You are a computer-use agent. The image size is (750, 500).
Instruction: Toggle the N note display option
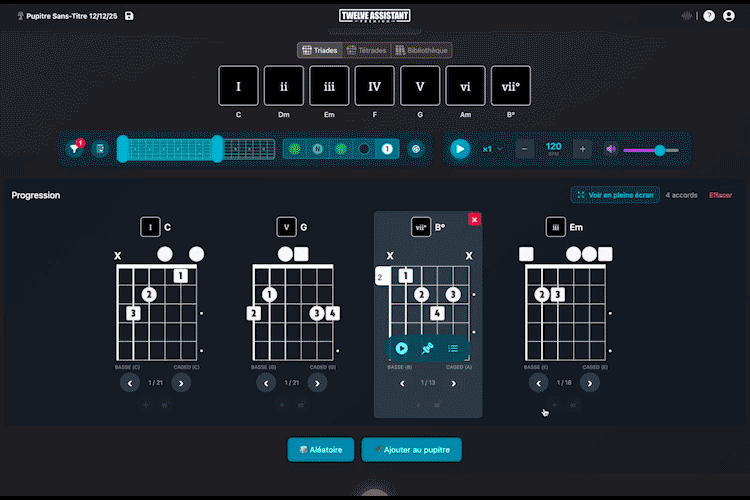317,149
